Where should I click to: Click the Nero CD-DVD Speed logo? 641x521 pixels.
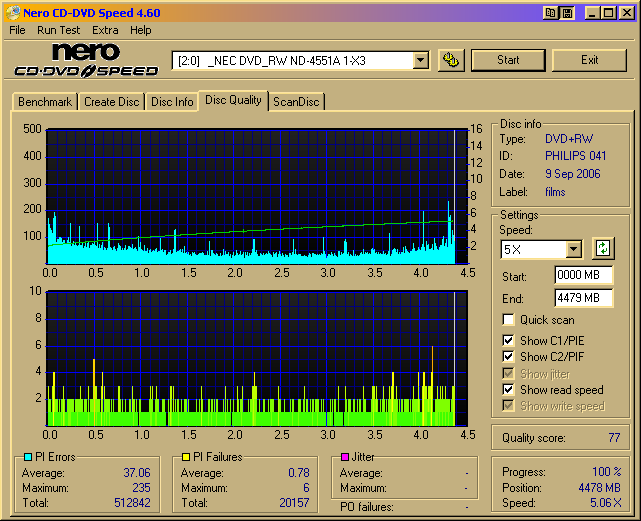(86, 60)
